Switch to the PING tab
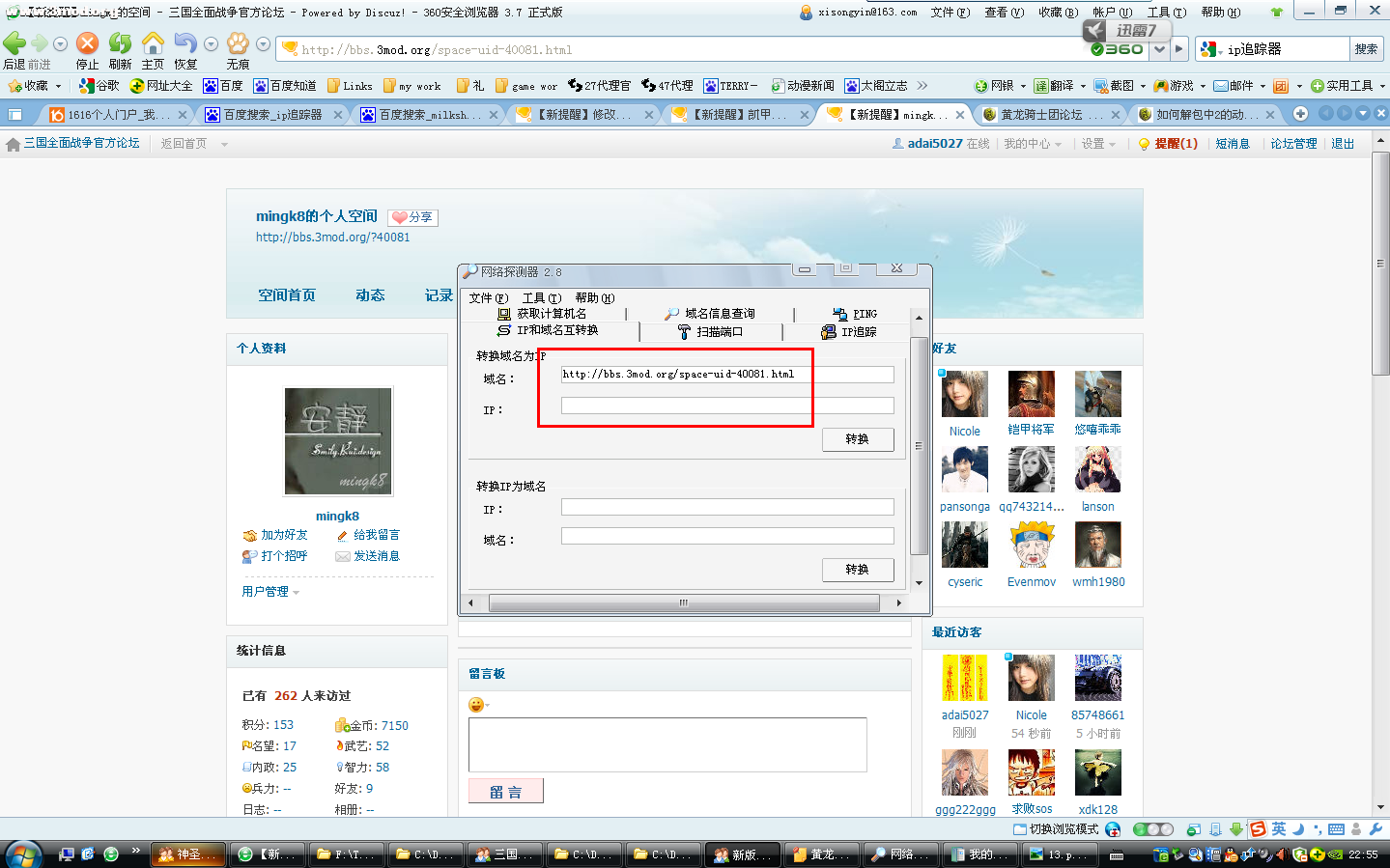The image size is (1390, 868). pyautogui.click(x=855, y=314)
